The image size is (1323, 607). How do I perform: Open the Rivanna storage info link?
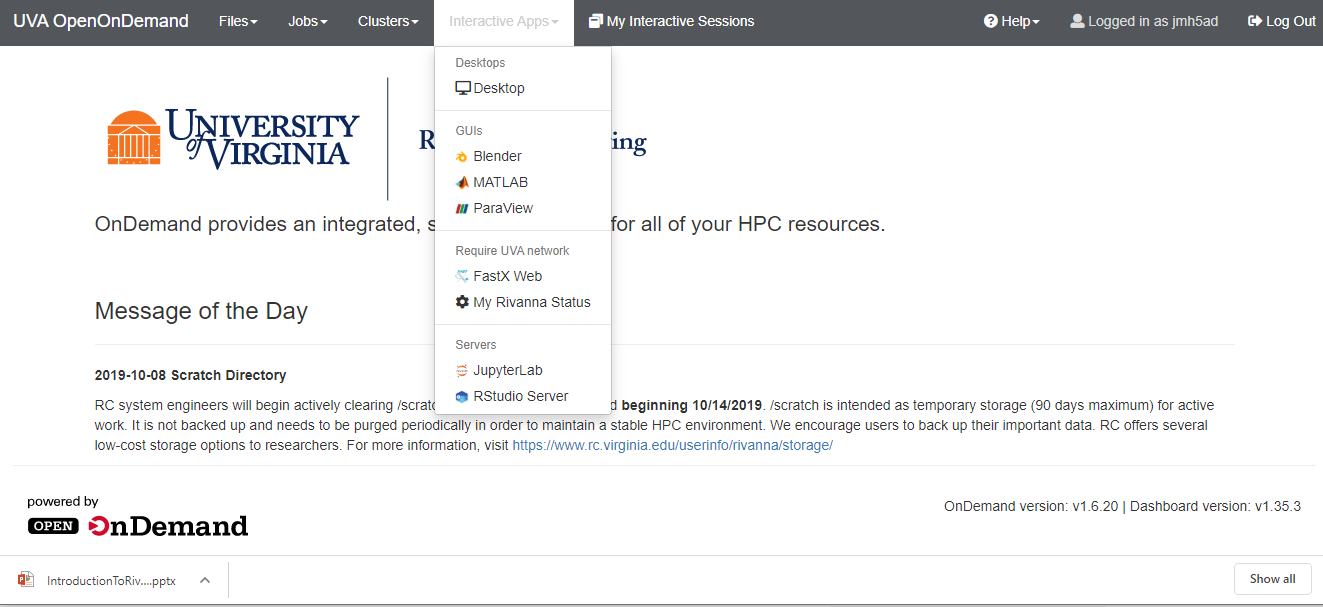[672, 446]
